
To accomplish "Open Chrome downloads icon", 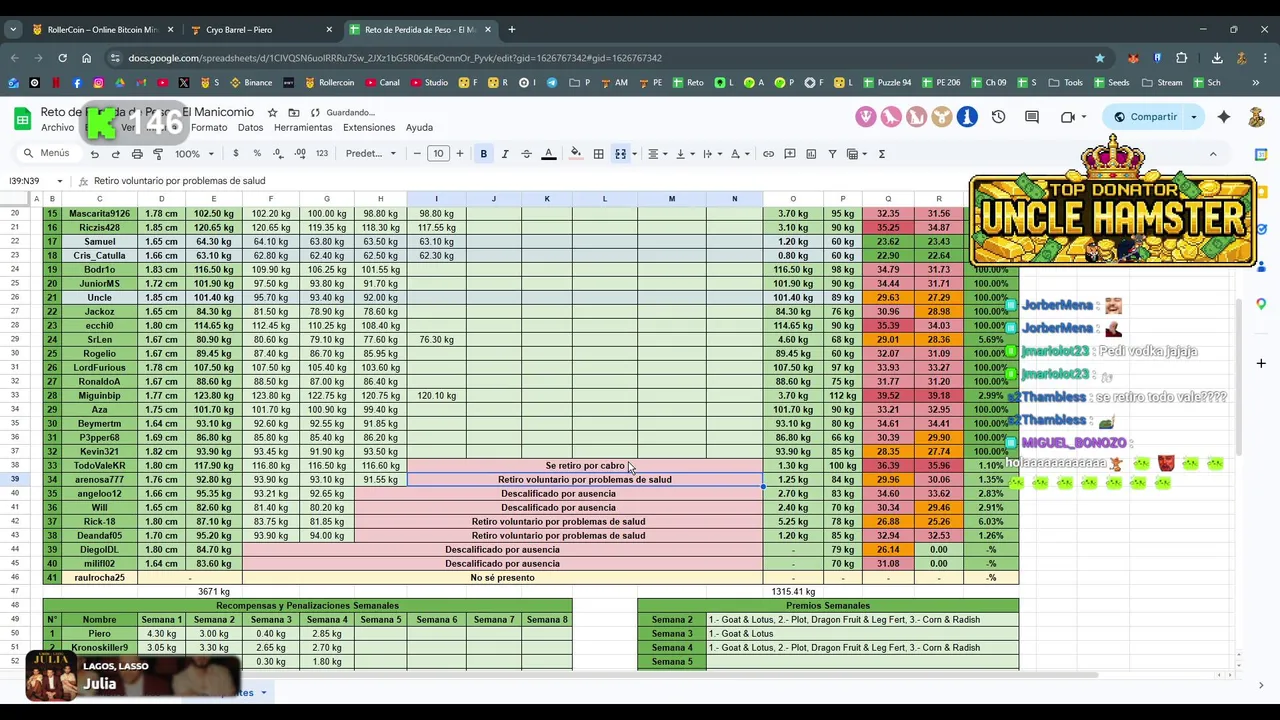I will pyautogui.click(x=1217, y=58).
